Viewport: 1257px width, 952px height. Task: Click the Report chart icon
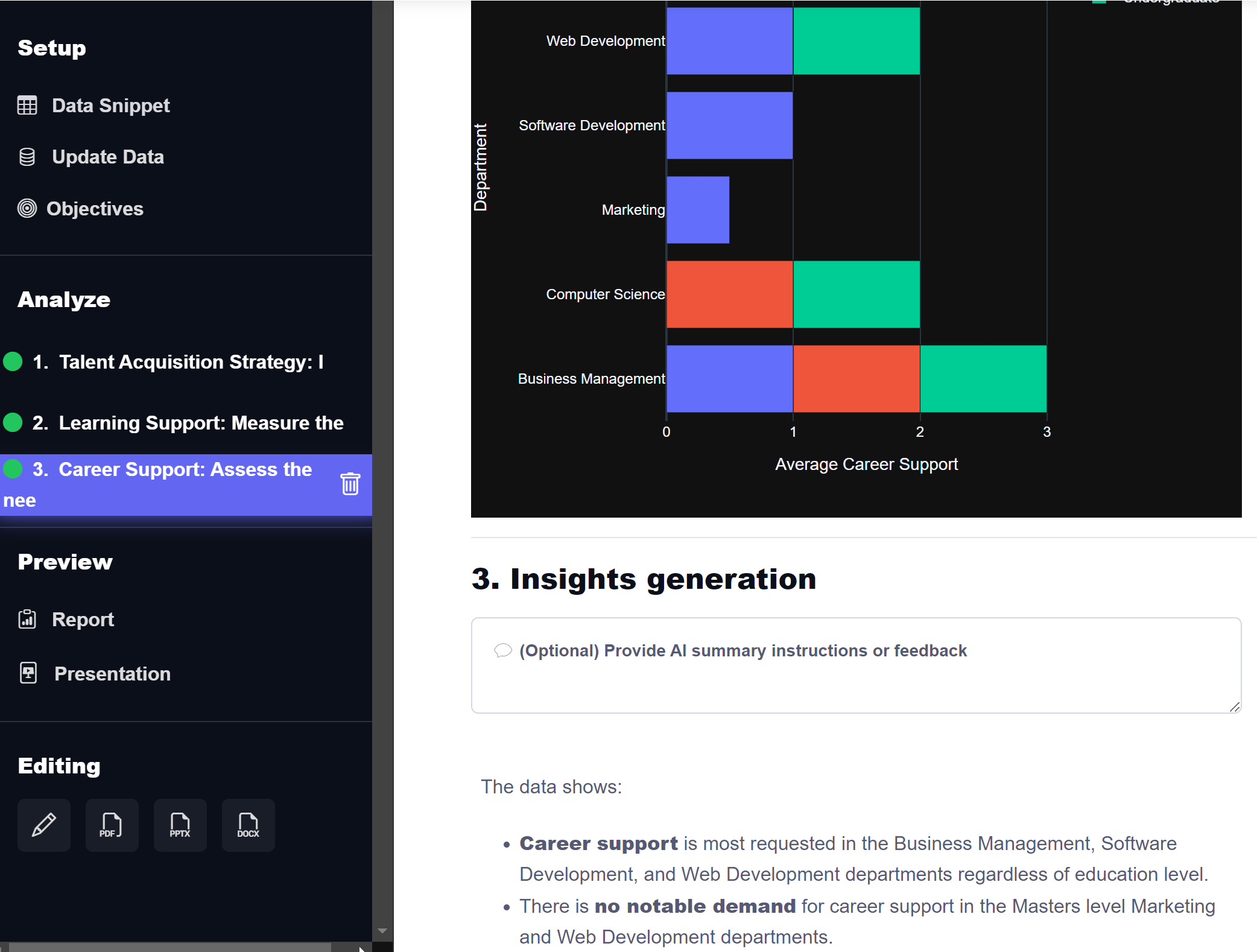27,619
